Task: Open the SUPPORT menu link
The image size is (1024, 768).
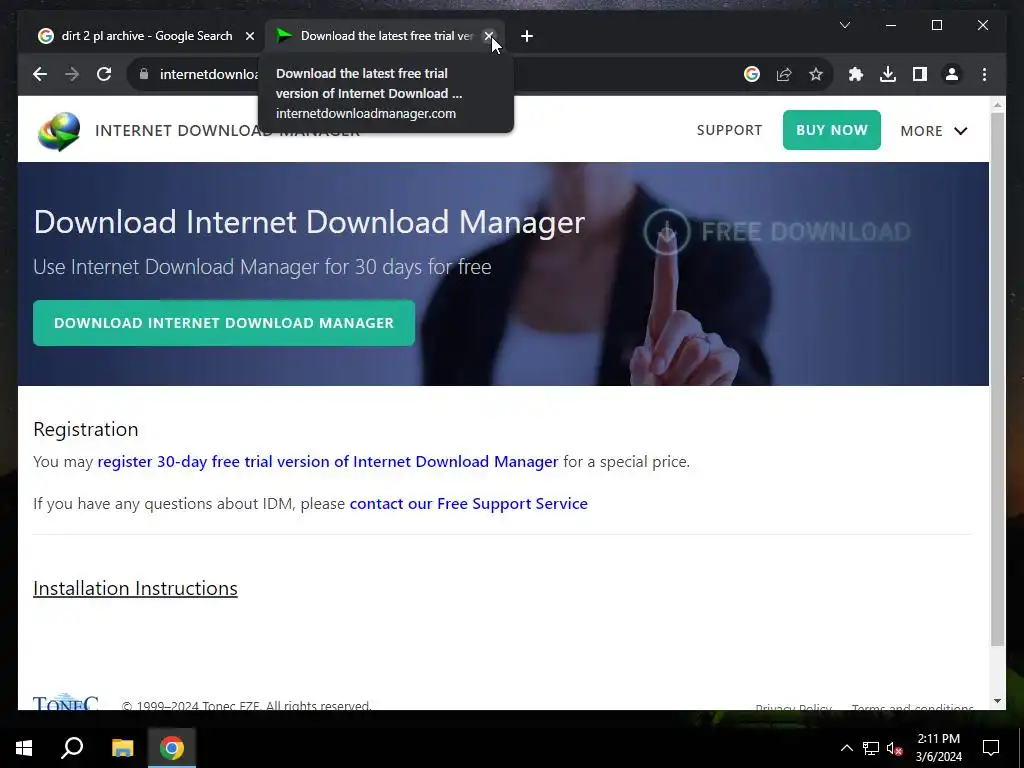Action: click(x=729, y=130)
